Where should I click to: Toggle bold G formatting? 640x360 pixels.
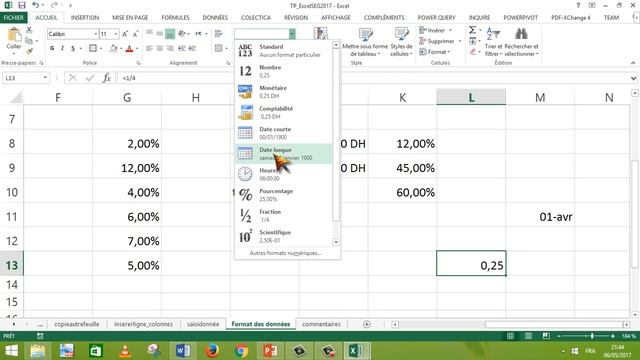52,48
